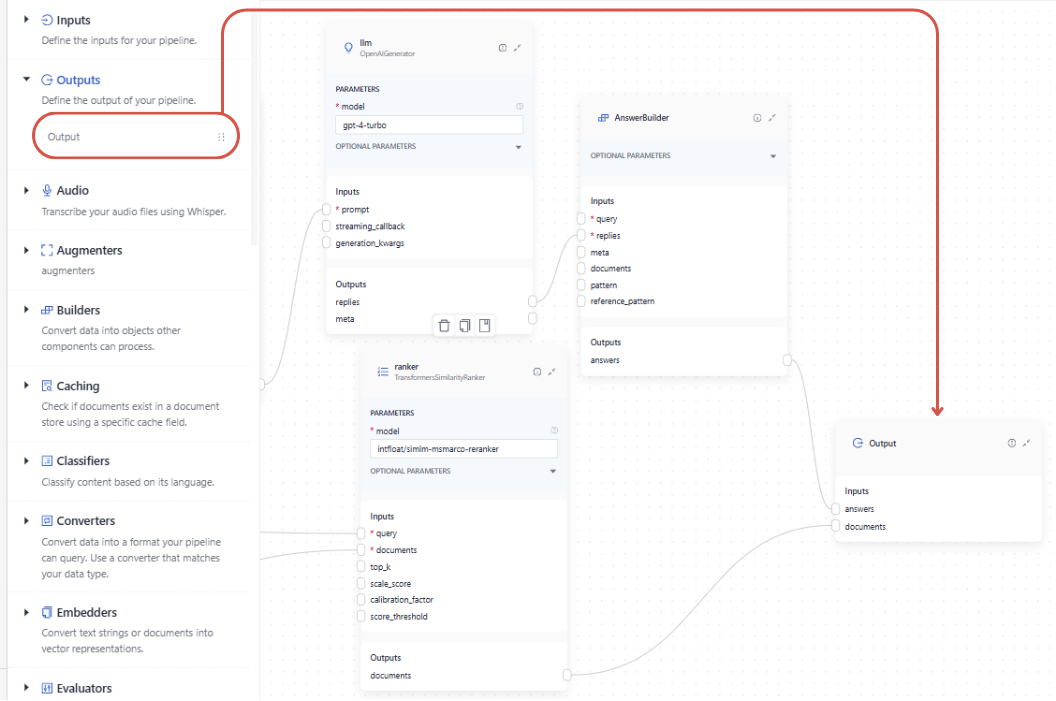Click the gpt-4-turbo model input field
Image resolution: width=1056 pixels, height=701 pixels.
[428, 124]
